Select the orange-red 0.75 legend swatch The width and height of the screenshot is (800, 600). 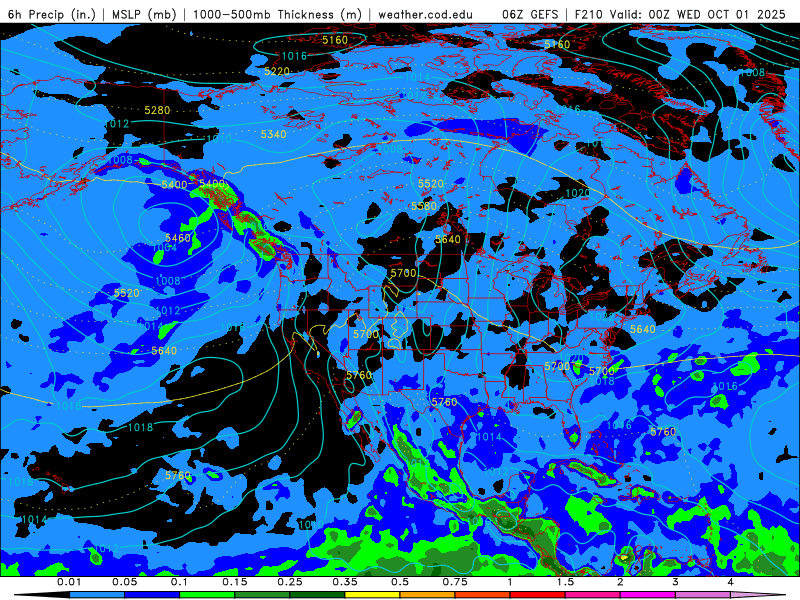click(x=483, y=595)
